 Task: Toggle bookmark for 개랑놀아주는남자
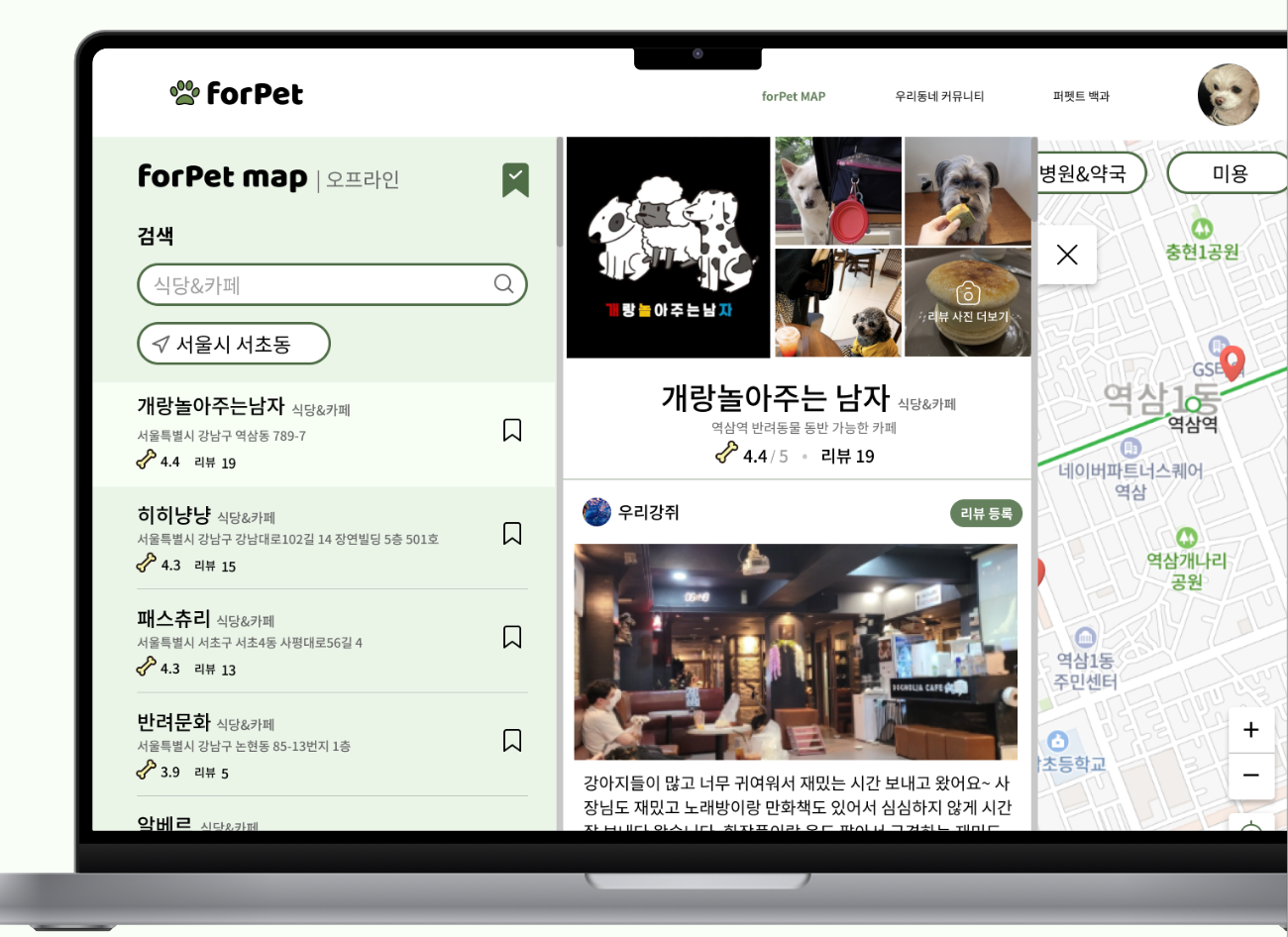pos(512,430)
